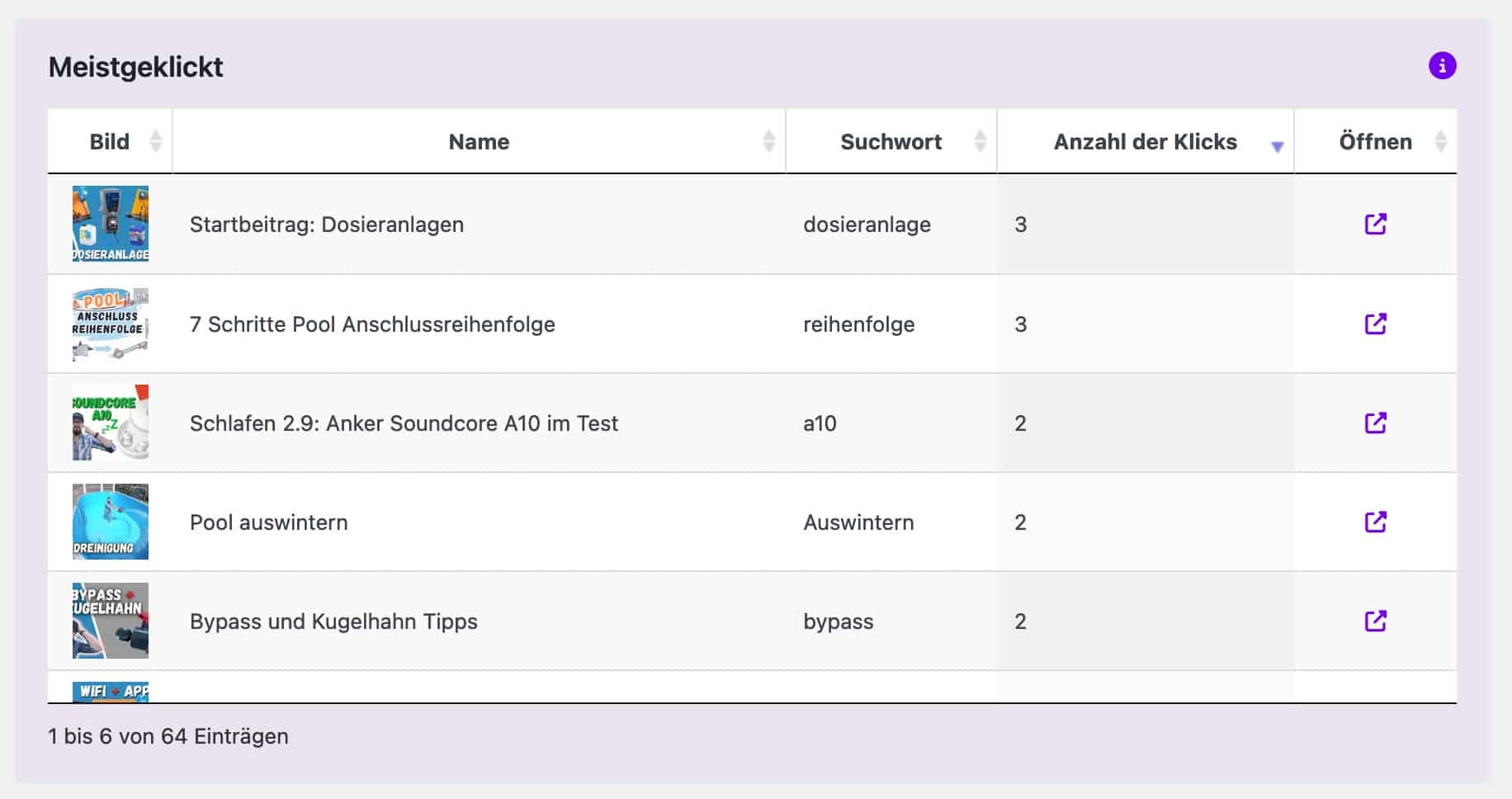Viewport: 1512px width, 799px height.
Task: Click the purple info icon next to Meistgeklickt
Action: coord(1442,66)
